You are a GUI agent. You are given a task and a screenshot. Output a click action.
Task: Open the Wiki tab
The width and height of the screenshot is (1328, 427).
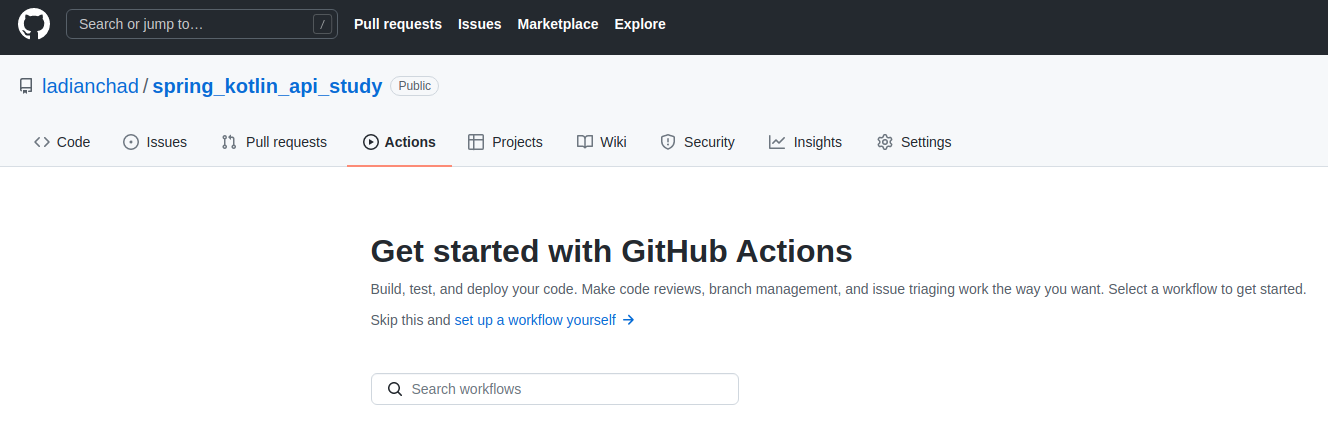pos(602,142)
